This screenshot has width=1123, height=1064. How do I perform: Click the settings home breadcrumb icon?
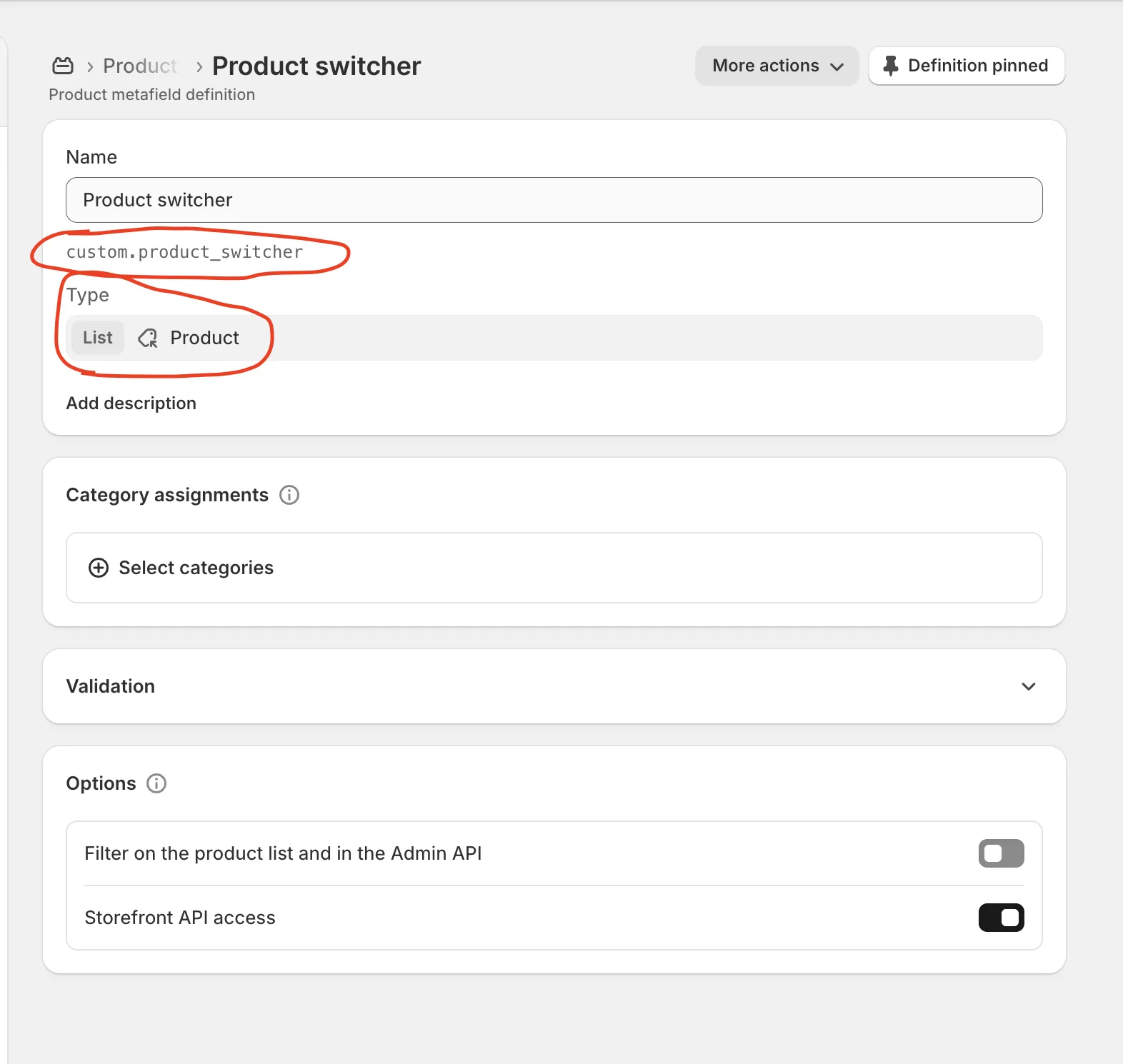63,66
